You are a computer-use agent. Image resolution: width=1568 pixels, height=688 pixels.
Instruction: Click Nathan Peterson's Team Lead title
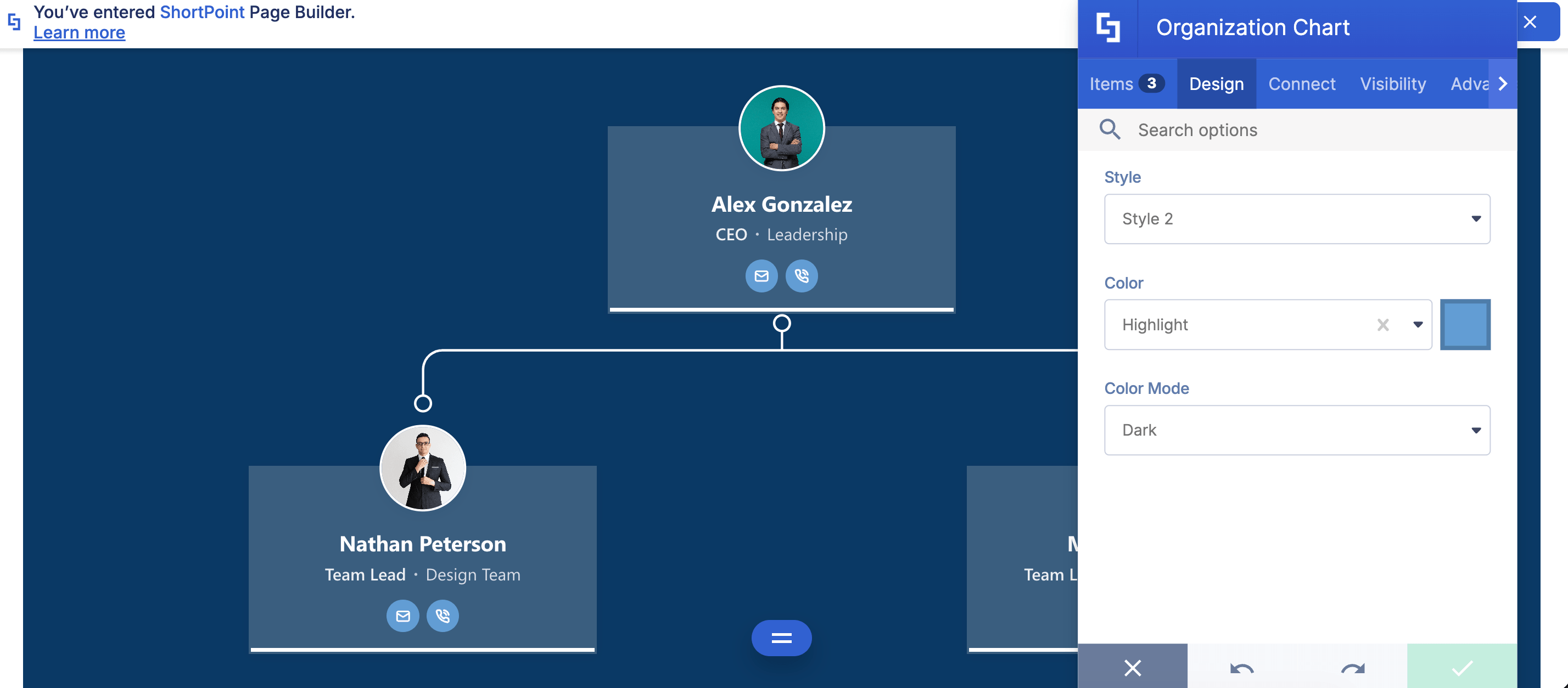pyautogui.click(x=365, y=575)
